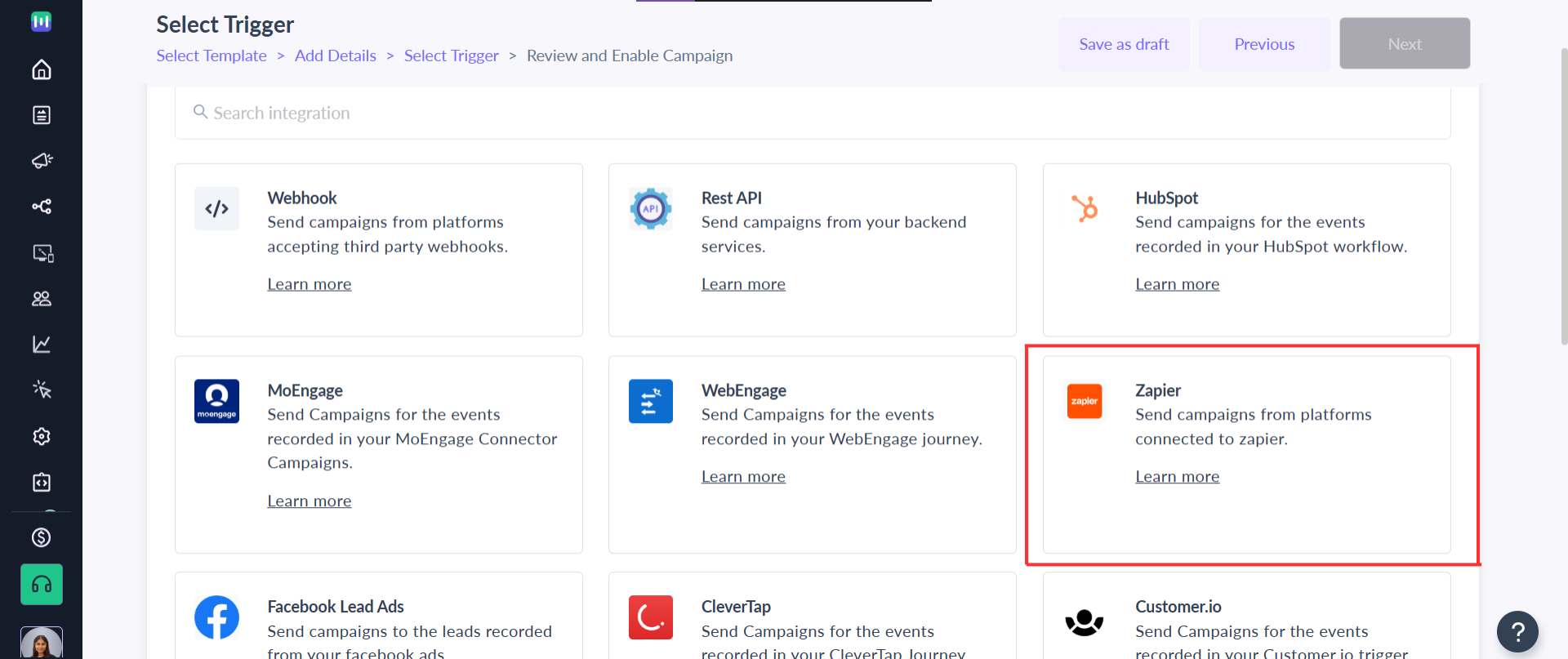Click the Search integration input field

click(813, 113)
